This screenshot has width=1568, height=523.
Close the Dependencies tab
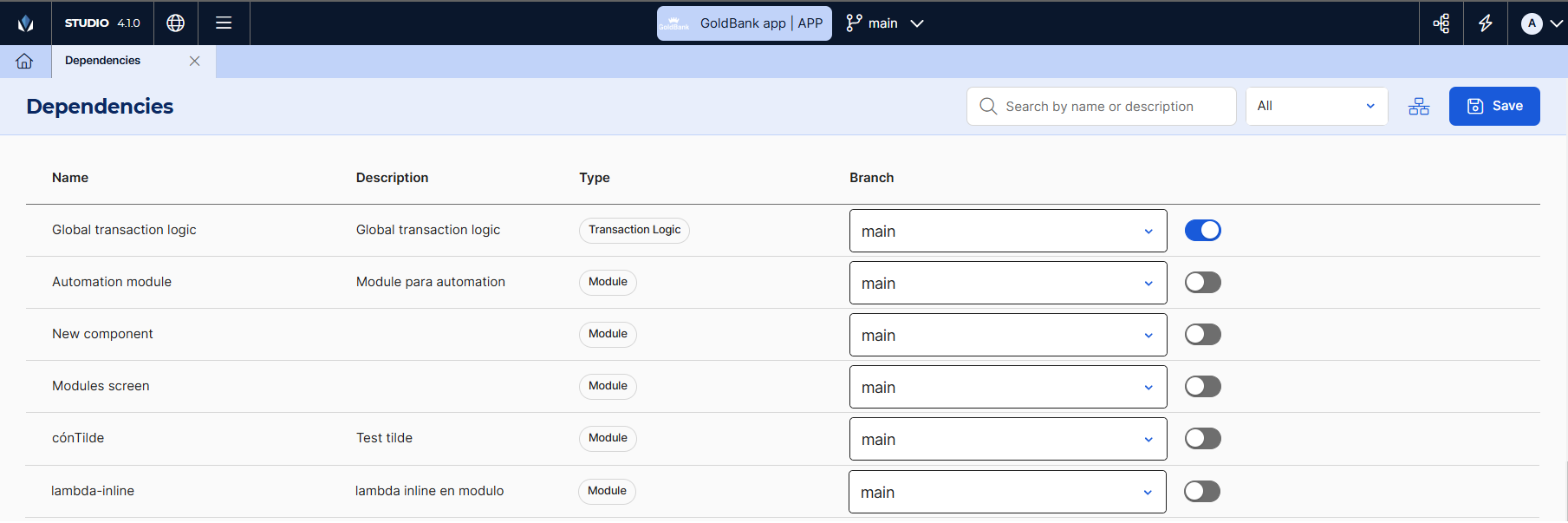click(x=194, y=61)
